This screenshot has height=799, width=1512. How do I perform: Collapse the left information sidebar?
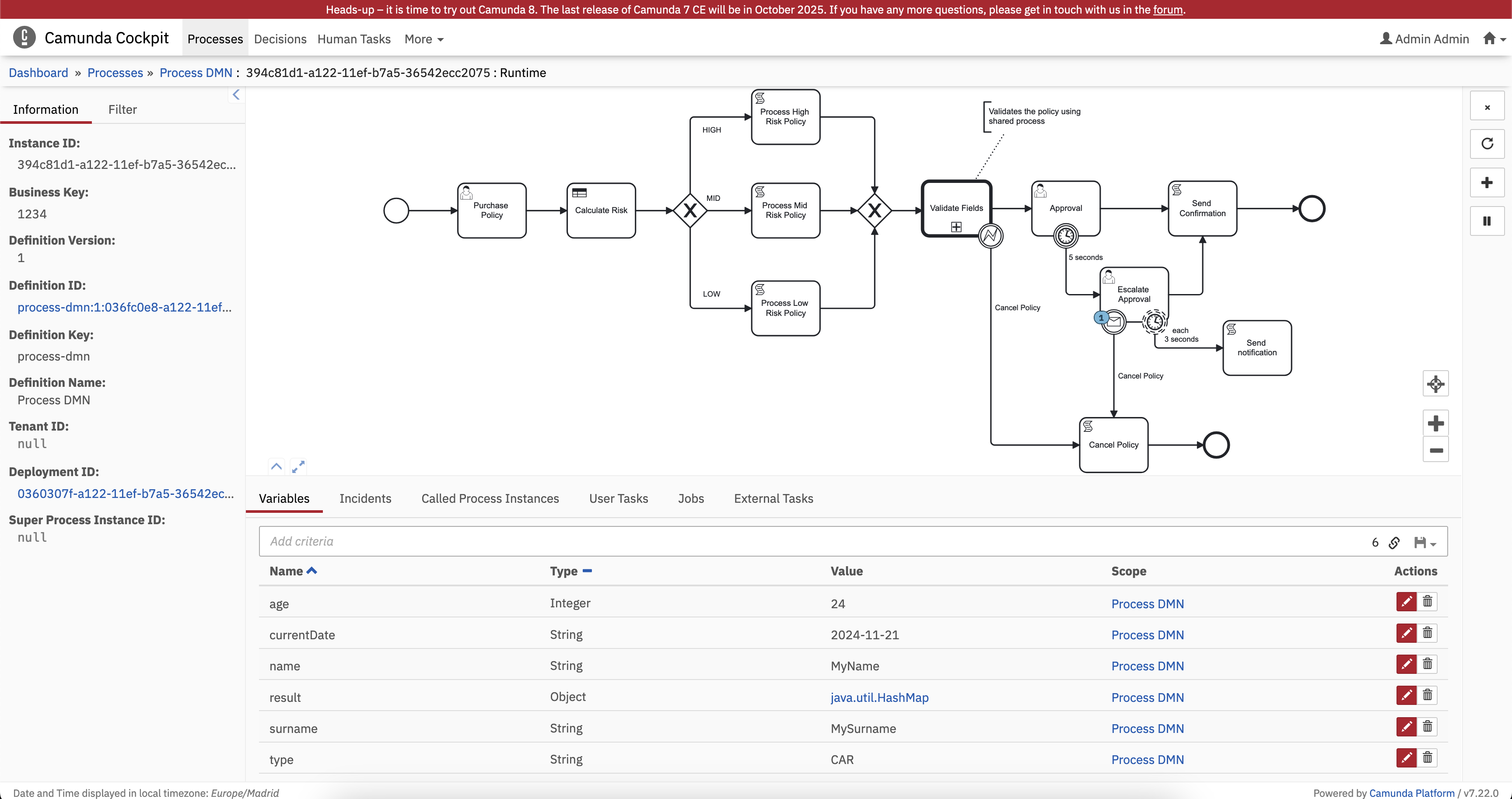coord(236,95)
